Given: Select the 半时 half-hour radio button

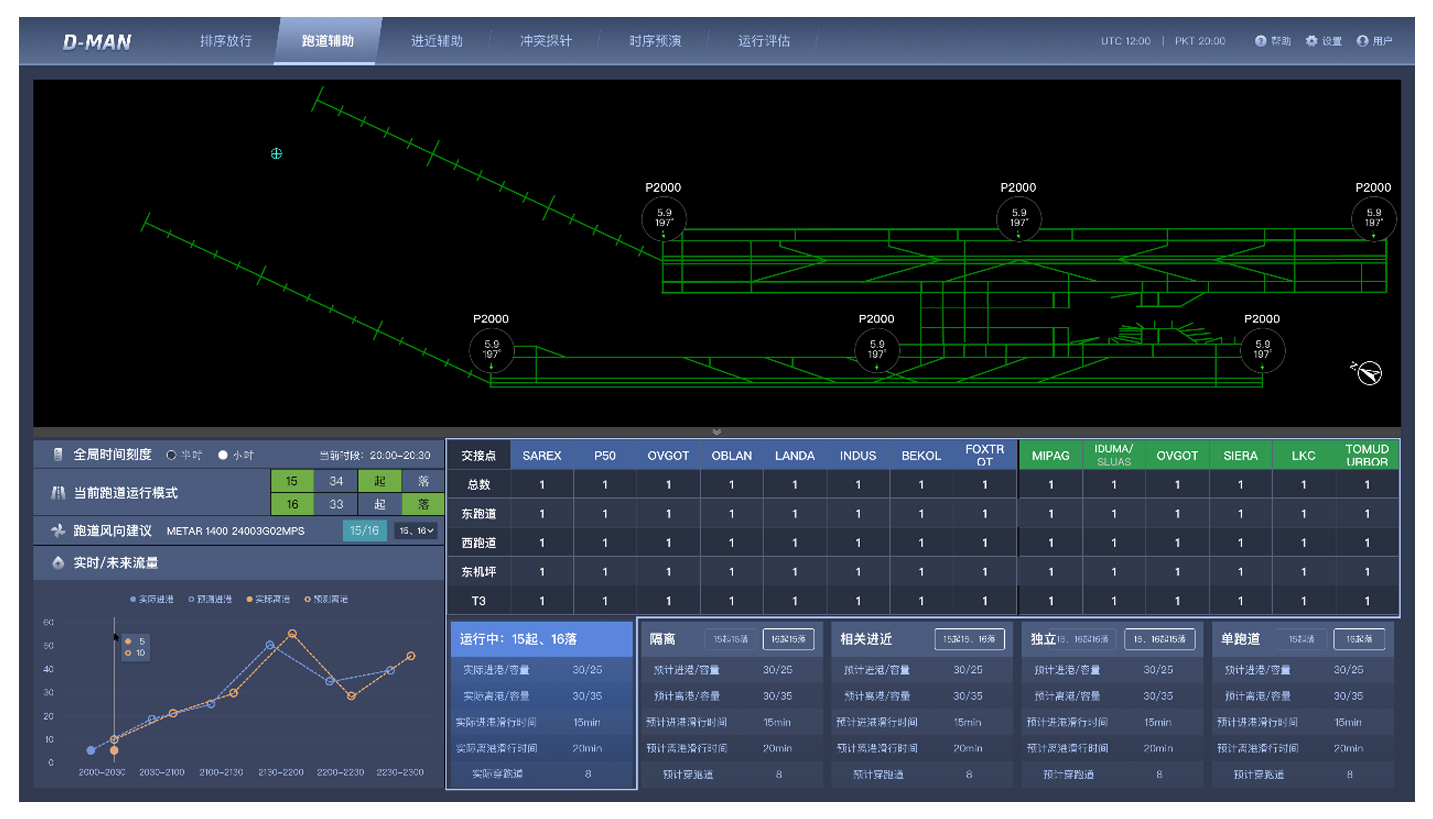Looking at the screenshot, I should (x=171, y=455).
